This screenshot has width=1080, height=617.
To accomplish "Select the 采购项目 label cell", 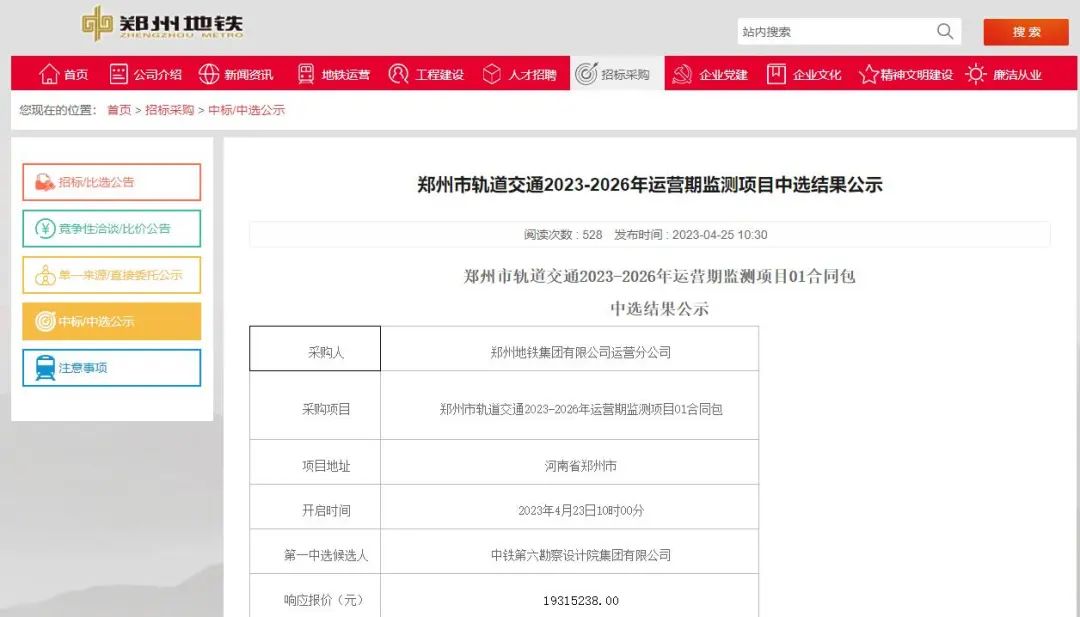I will [315, 406].
